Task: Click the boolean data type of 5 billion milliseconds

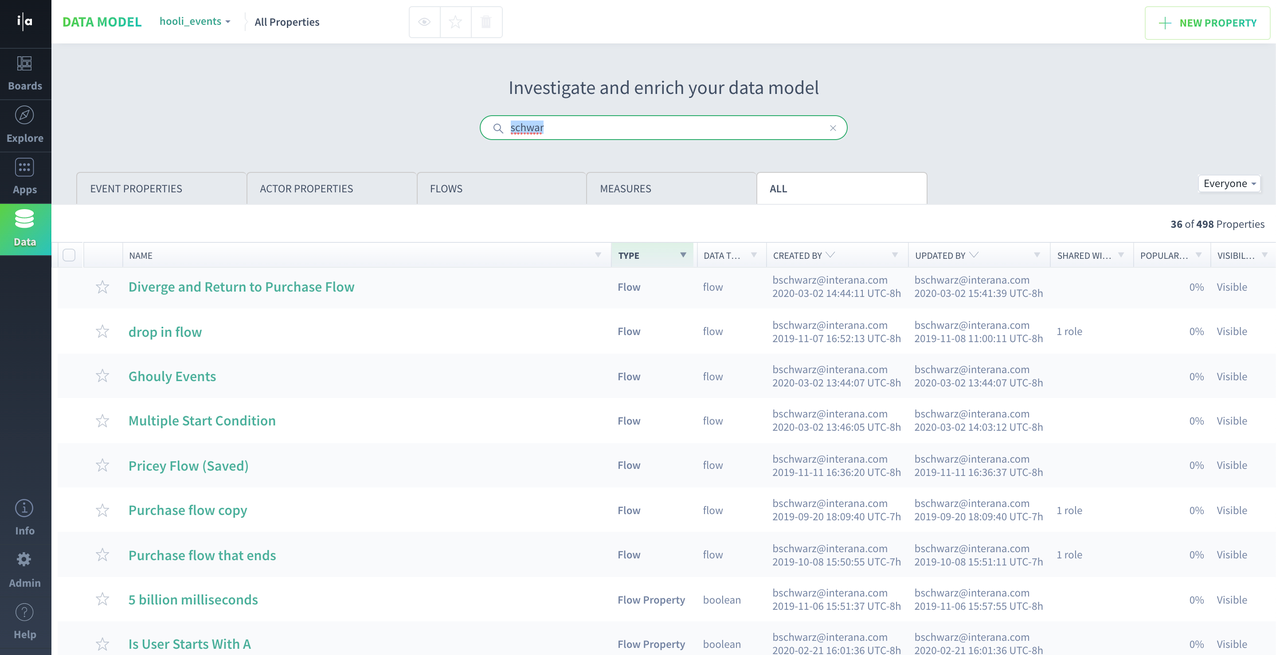Action: [x=722, y=600]
